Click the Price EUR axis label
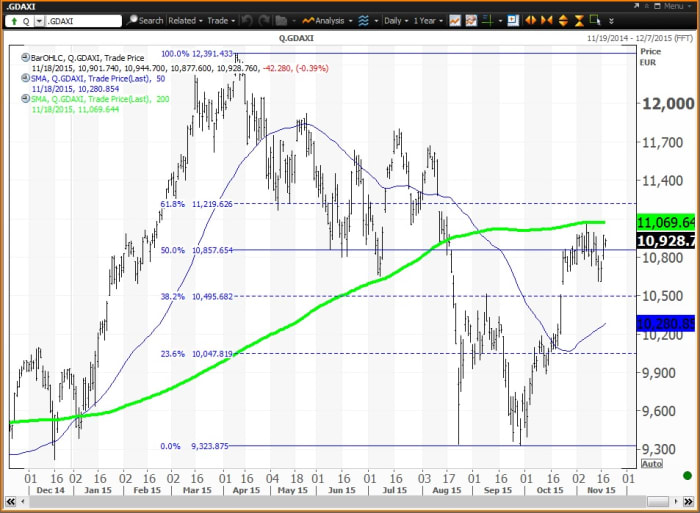This screenshot has height=513, width=700. tap(650, 57)
